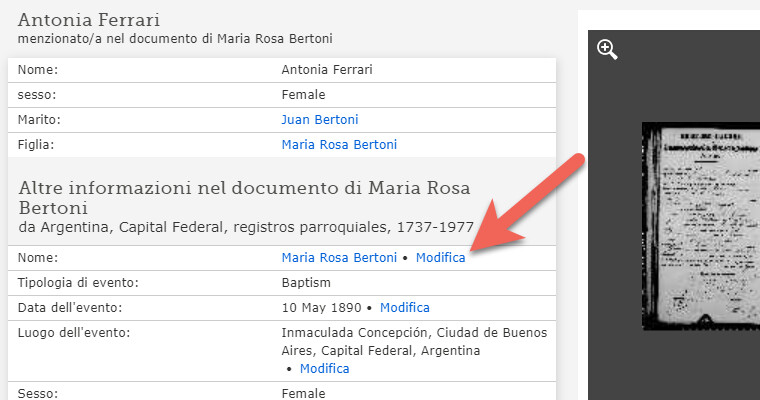760x400 pixels.
Task: Select the Baptism event type value
Action: tap(306, 283)
